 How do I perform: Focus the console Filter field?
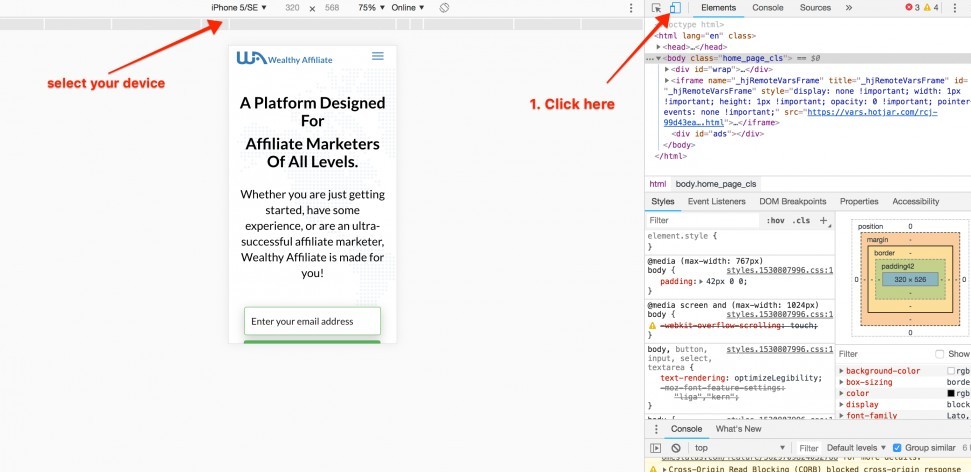[808, 448]
